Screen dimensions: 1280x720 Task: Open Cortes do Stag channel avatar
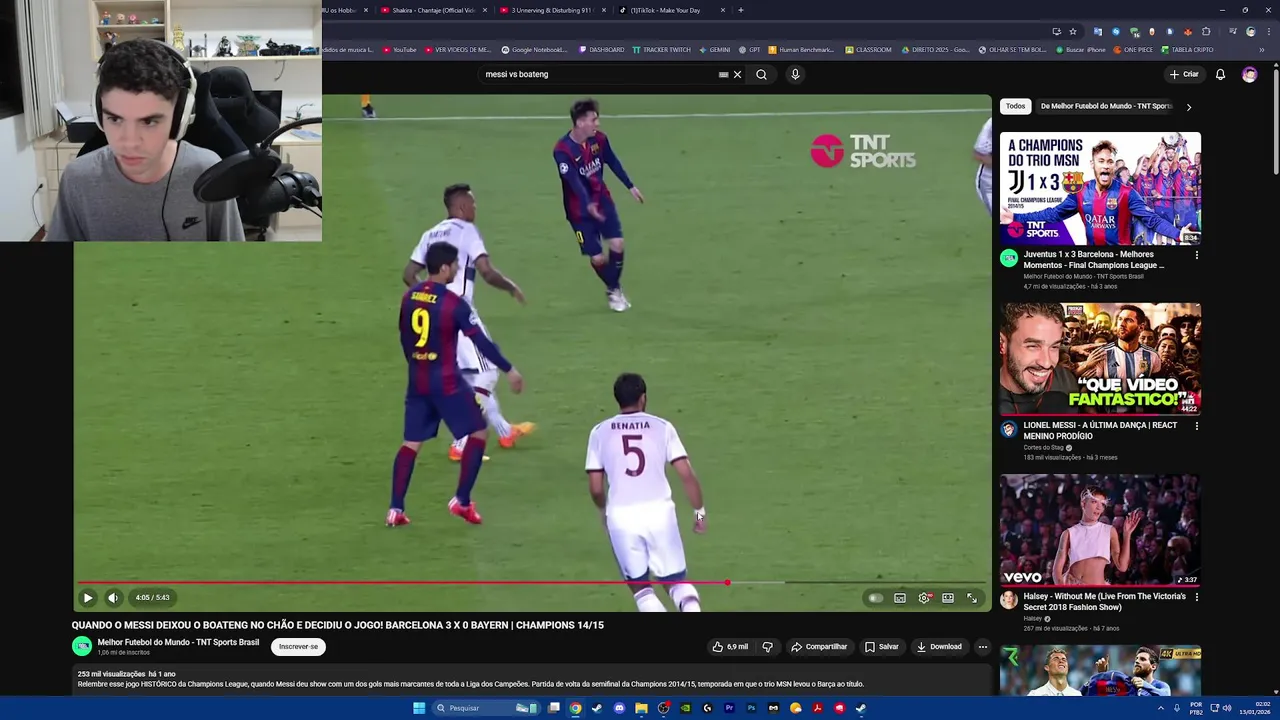point(1009,429)
